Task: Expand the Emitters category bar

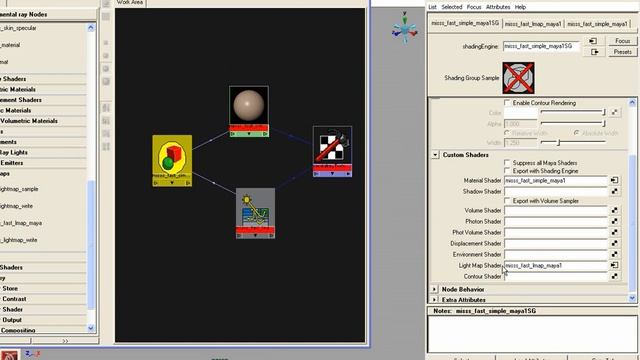Action: 43,163
